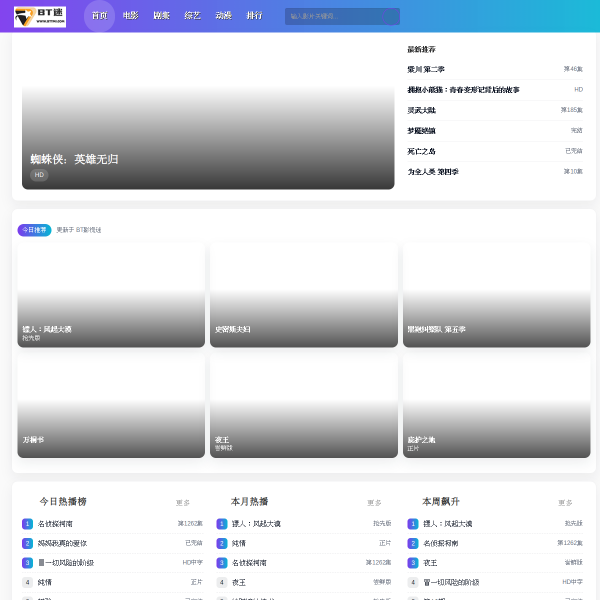Viewport: 600px width, 600px height.
Task: Open rank 1 镖人：风起大漠 in 本月热播
Action: tap(304, 523)
